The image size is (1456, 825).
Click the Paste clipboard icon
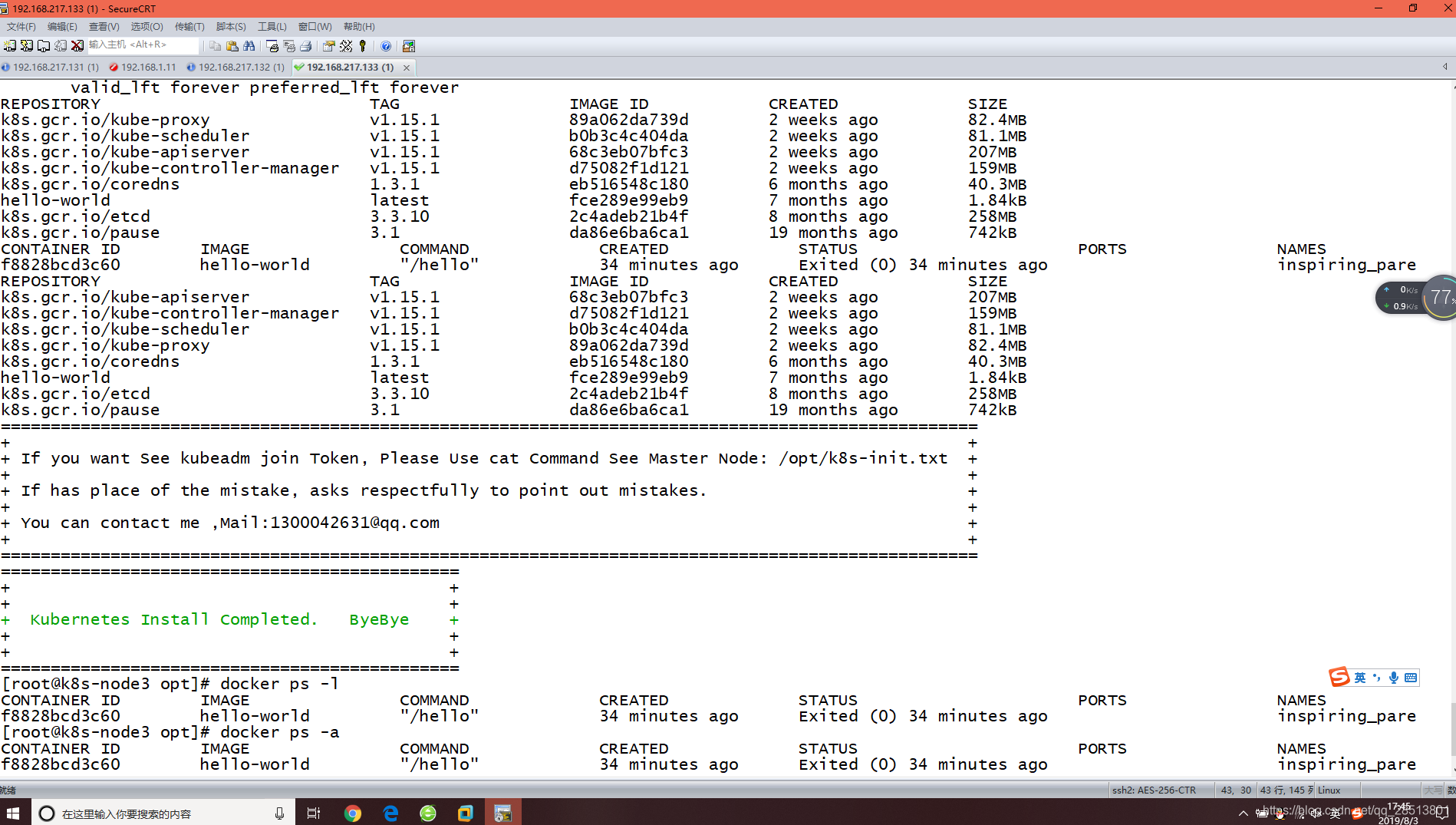[x=232, y=46]
